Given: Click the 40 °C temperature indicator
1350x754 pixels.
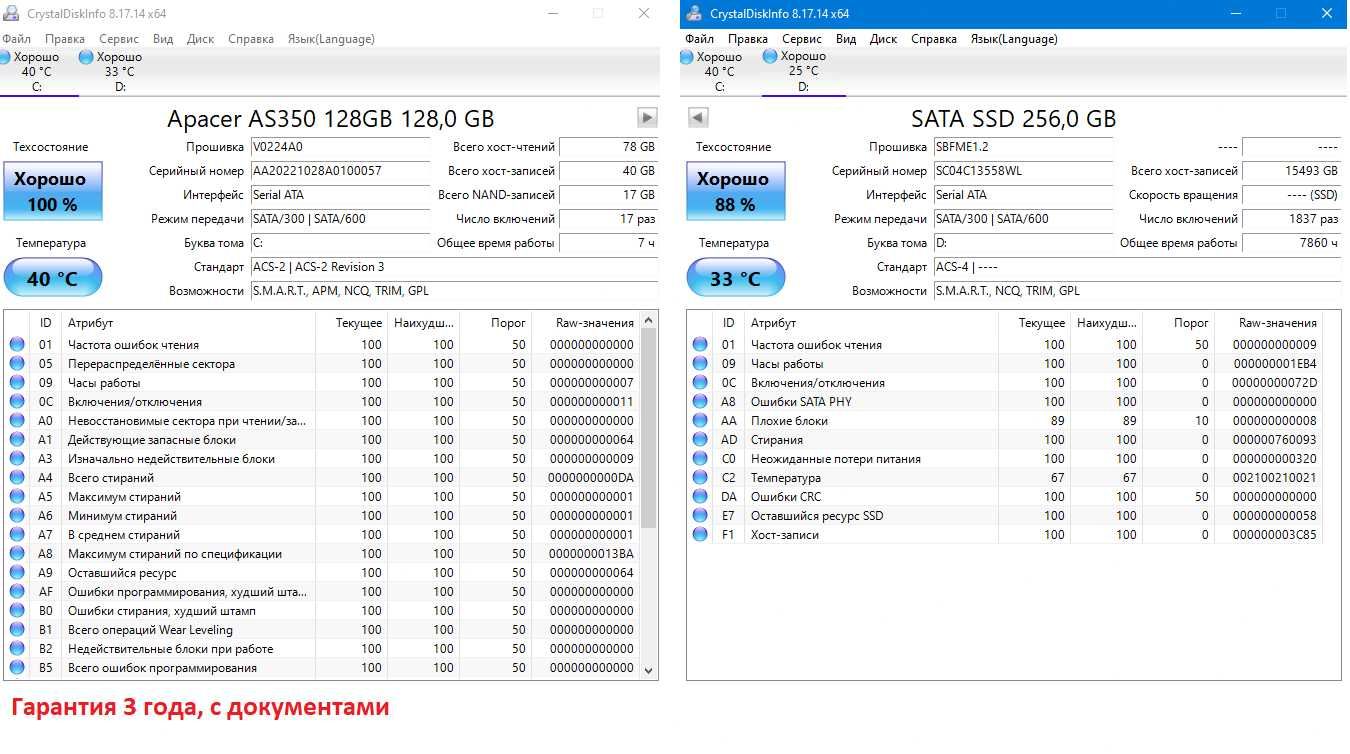Looking at the screenshot, I should coord(52,278).
